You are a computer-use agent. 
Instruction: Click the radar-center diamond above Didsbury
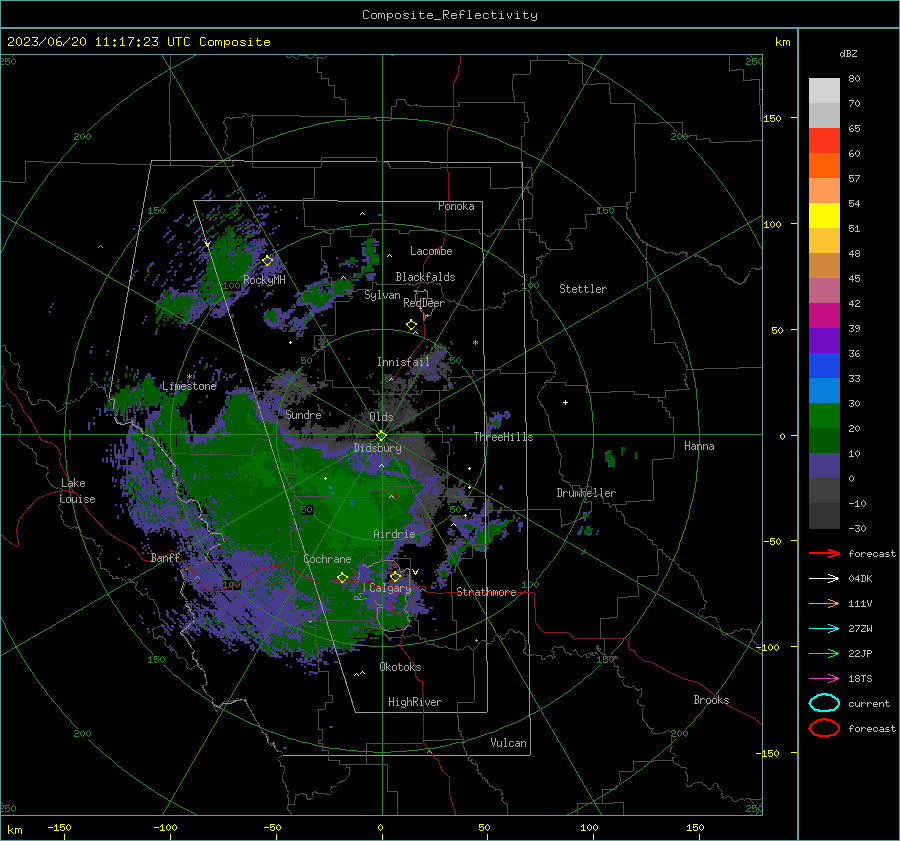tap(381, 436)
